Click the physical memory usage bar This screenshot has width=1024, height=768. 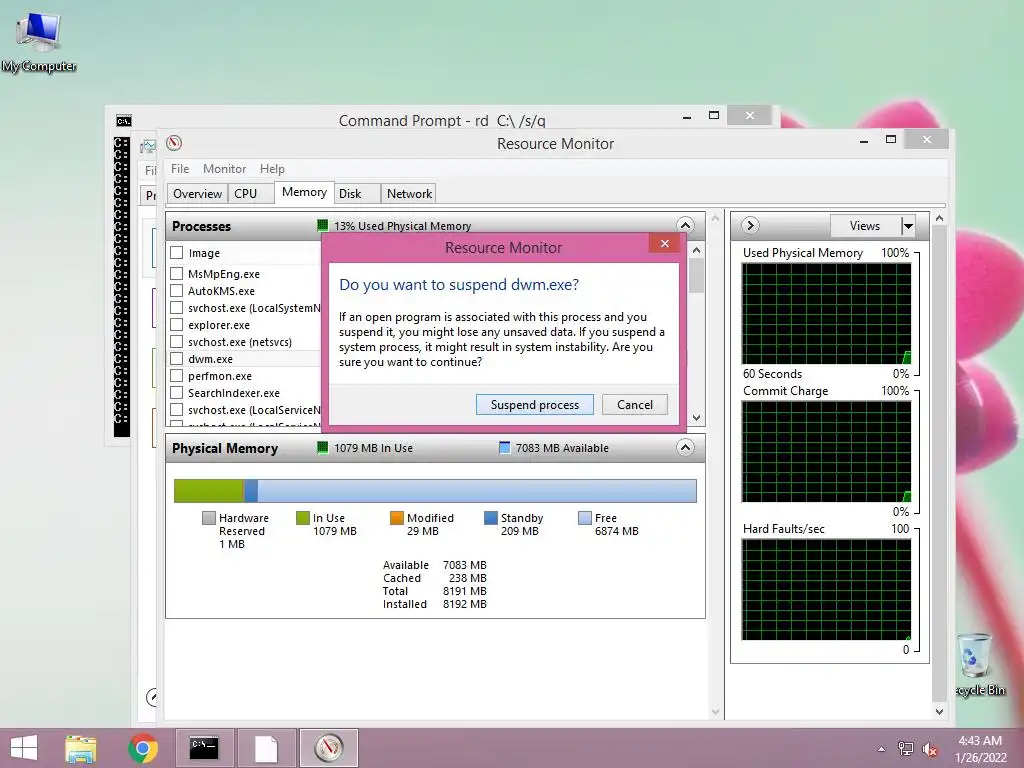point(435,491)
